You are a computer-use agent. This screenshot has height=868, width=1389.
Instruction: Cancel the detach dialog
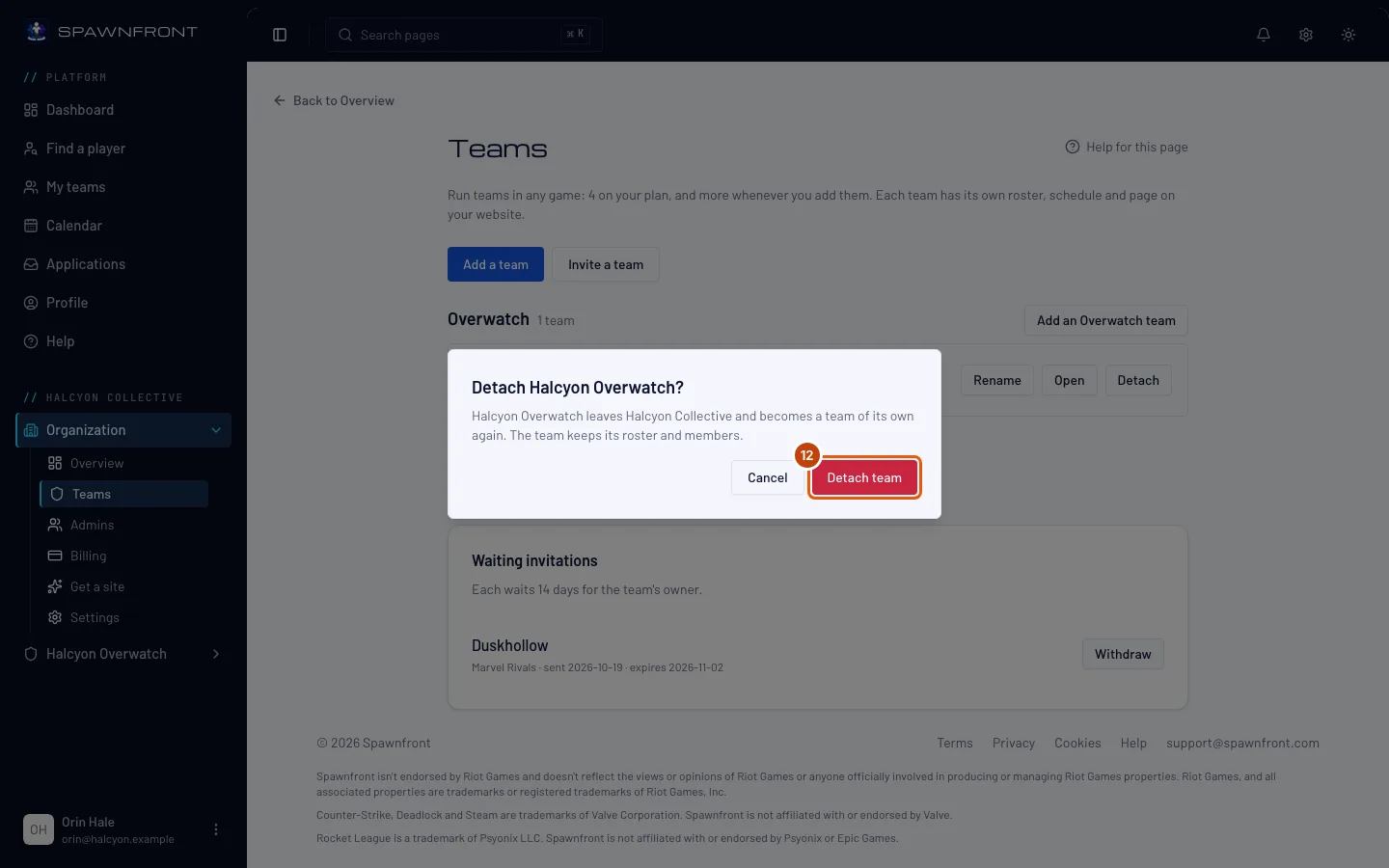pyautogui.click(x=768, y=477)
